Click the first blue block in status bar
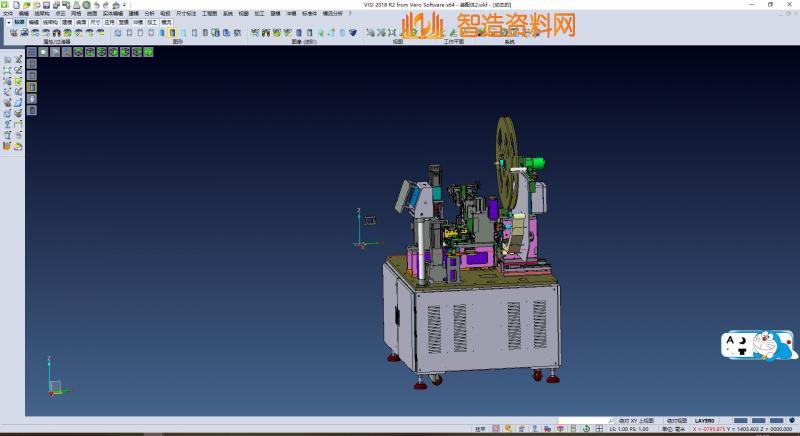Viewport: 800px width, 436px height. pyautogui.click(x=741, y=421)
